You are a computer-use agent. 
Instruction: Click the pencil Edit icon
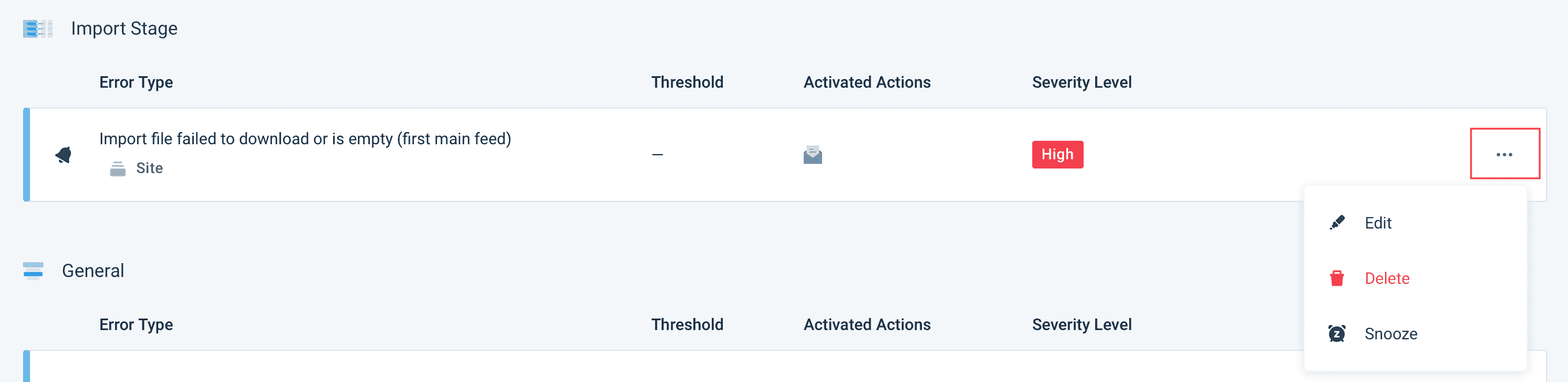1336,223
